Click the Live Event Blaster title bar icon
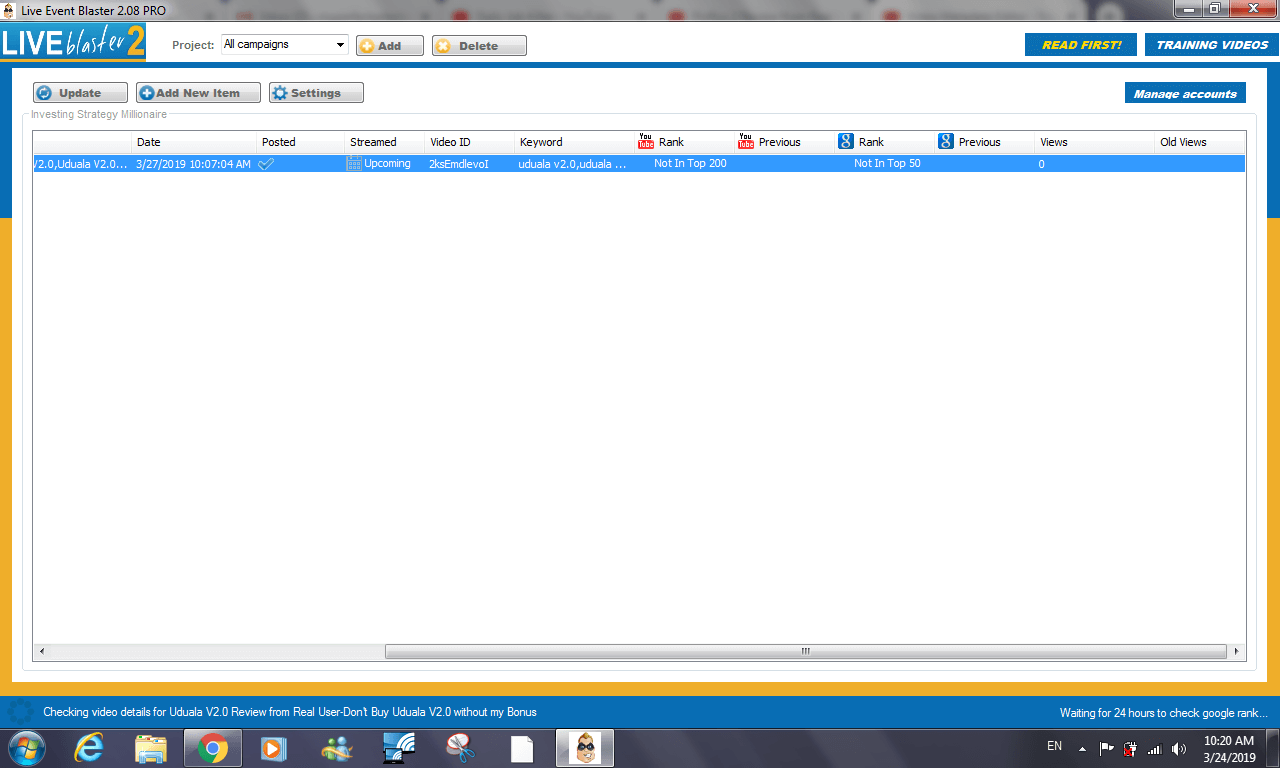The image size is (1280, 768). tap(9, 10)
